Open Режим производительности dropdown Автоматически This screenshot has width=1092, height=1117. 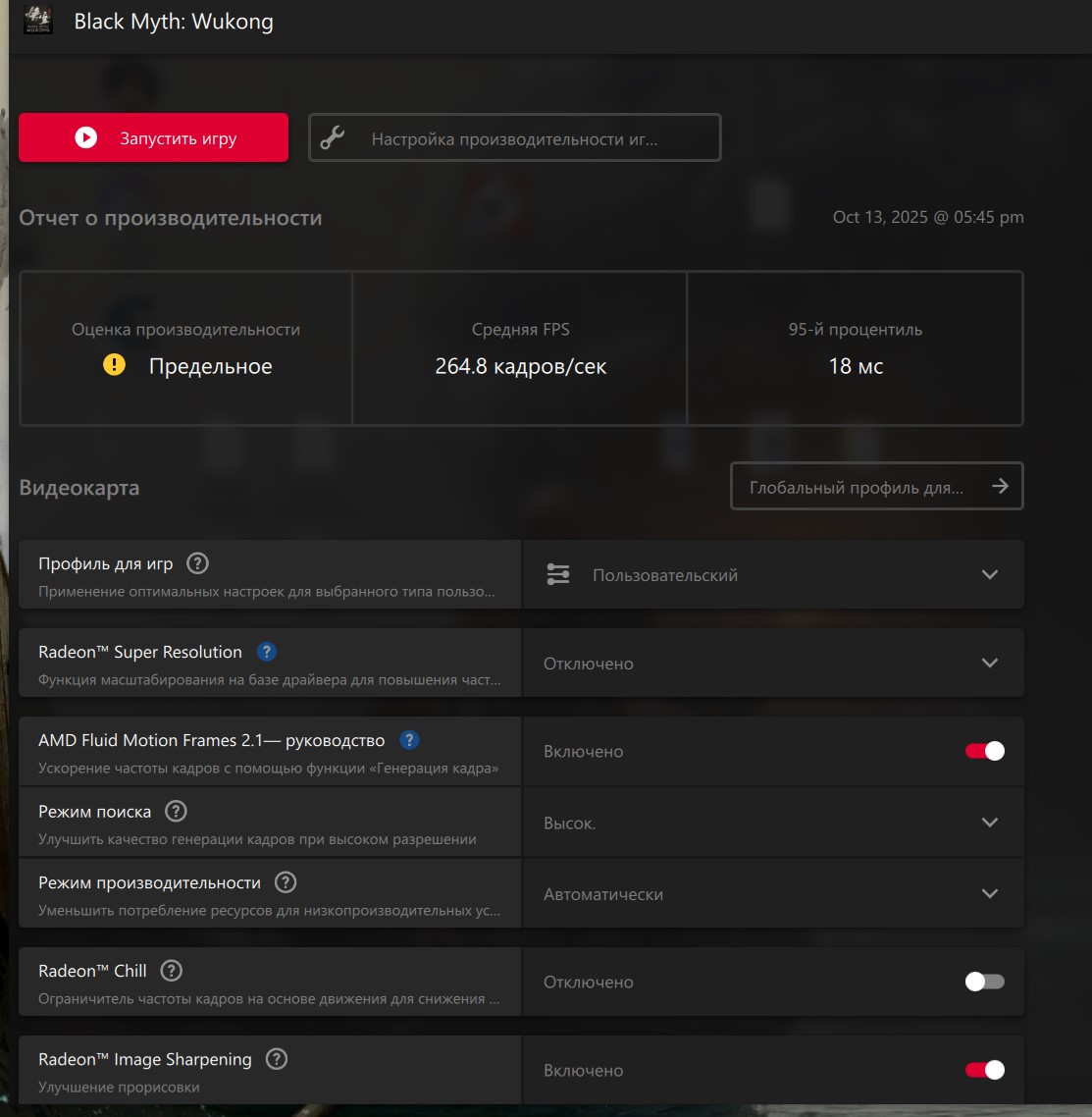(773, 893)
